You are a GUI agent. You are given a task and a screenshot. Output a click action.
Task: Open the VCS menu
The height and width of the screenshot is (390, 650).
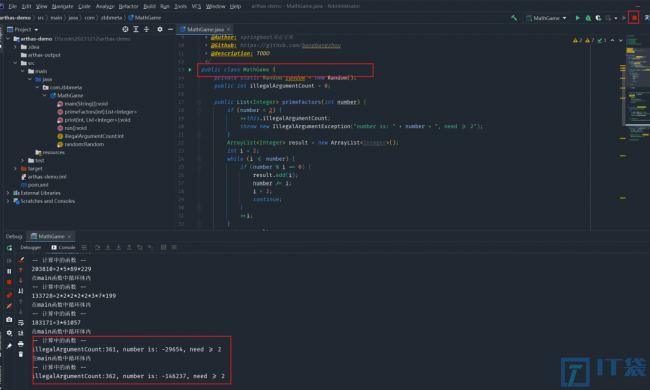click(196, 6)
